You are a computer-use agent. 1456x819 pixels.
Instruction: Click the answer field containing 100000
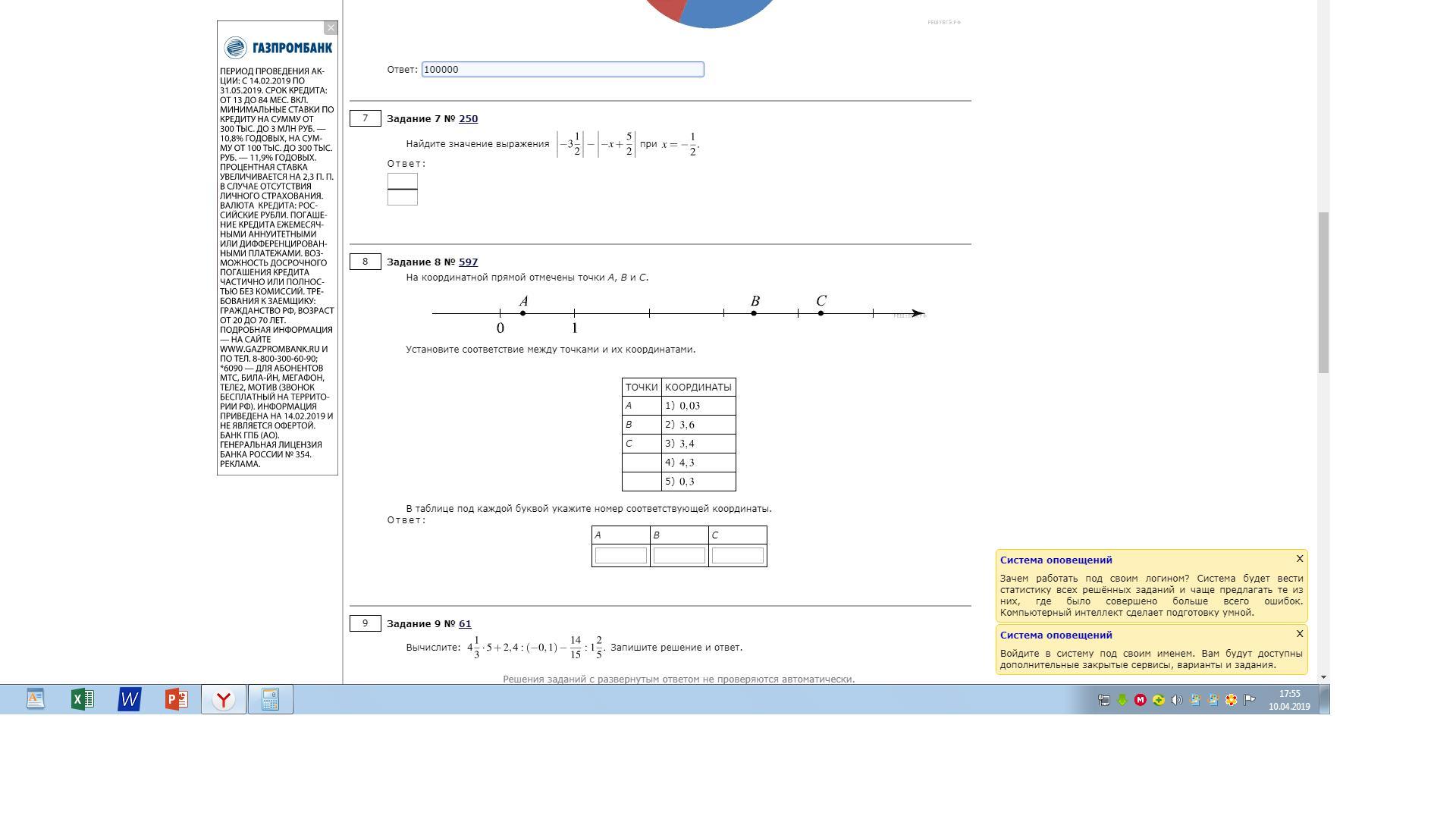coord(562,70)
